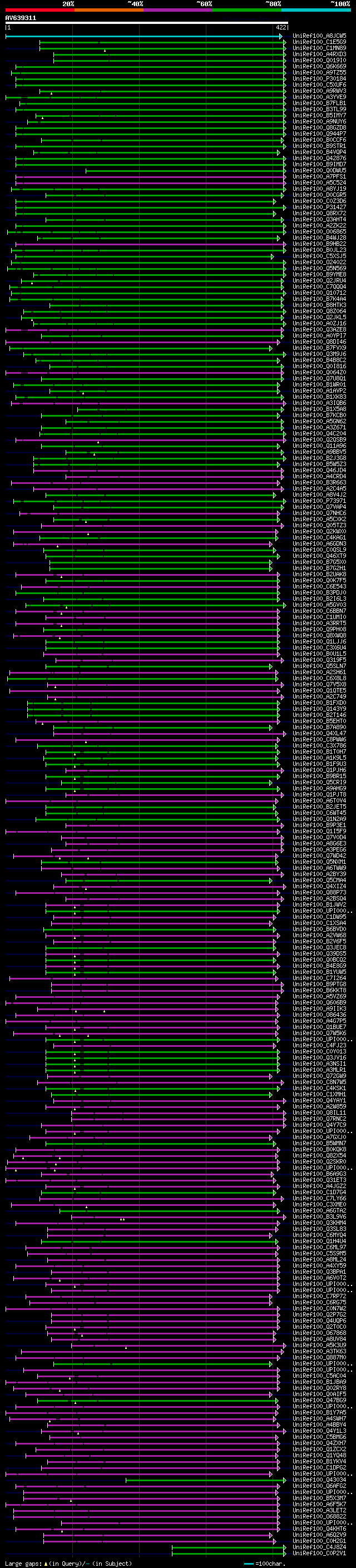Click the orange ~40% identity legend bar

click(109, 10)
